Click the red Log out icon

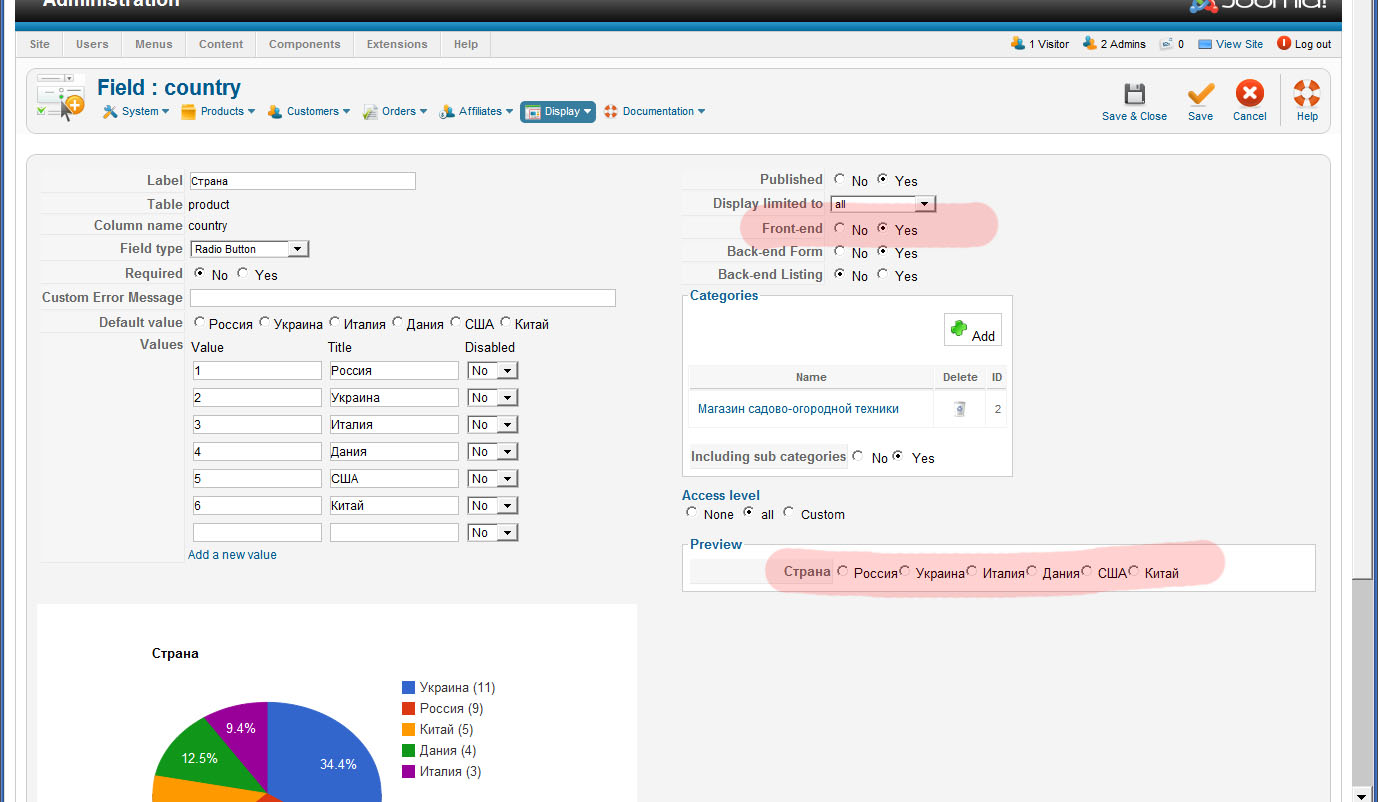click(x=1284, y=44)
